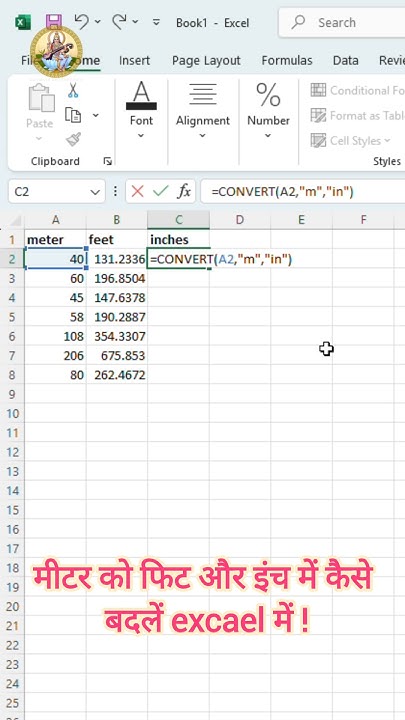
Task: Select cell containing 675.853
Action: [x=117, y=355]
